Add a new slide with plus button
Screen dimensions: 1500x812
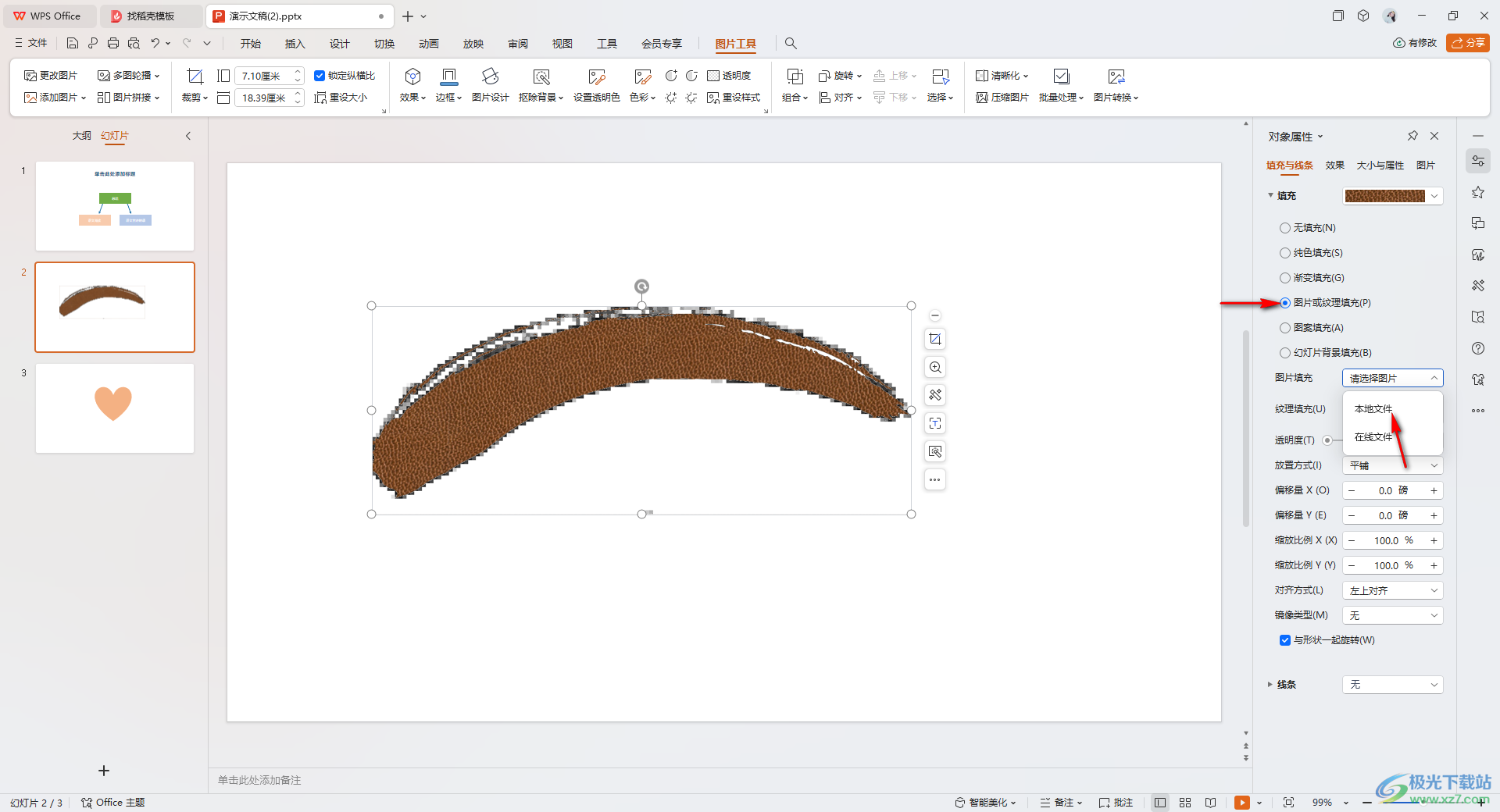coord(104,771)
